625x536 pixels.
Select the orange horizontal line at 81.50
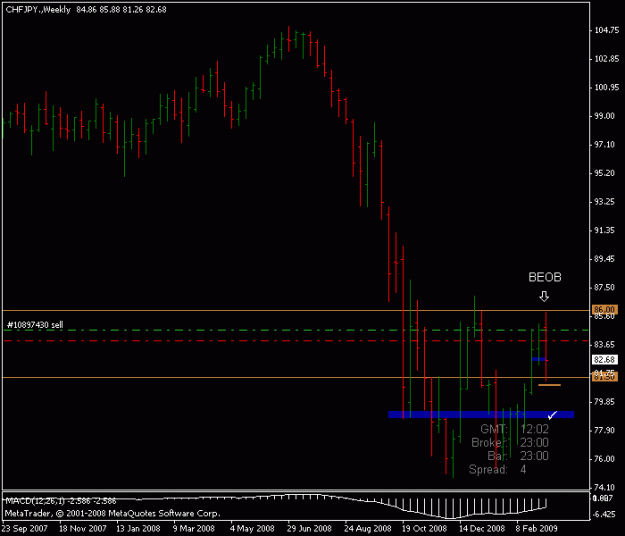point(296,377)
